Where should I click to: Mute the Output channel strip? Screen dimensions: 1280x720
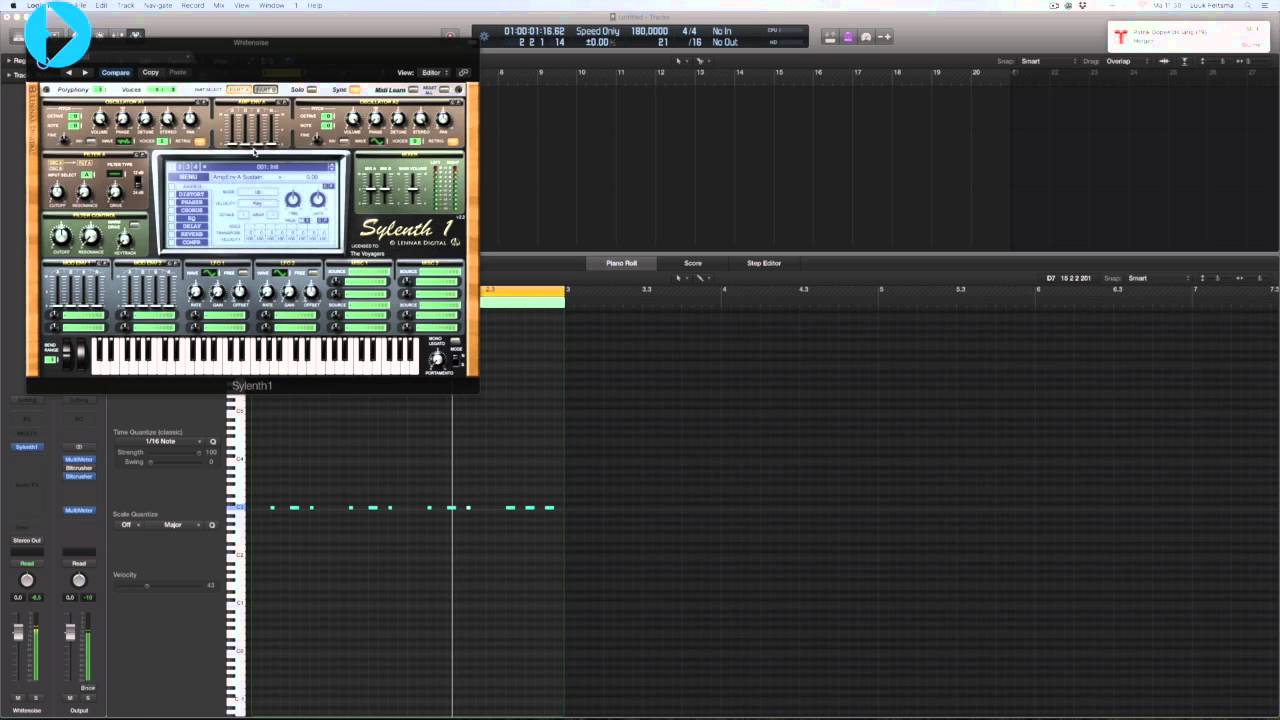tap(71, 697)
